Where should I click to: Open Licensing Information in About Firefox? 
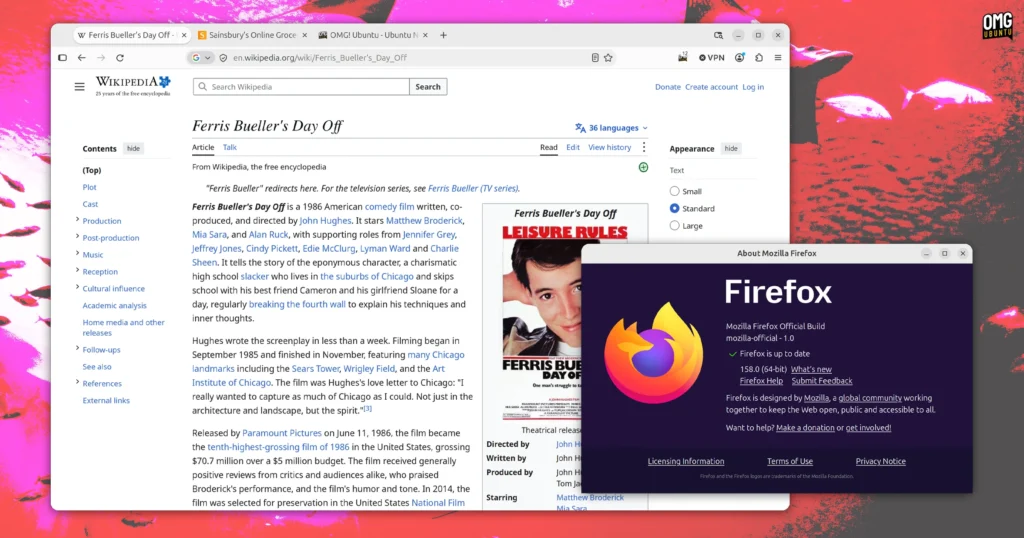click(x=686, y=462)
